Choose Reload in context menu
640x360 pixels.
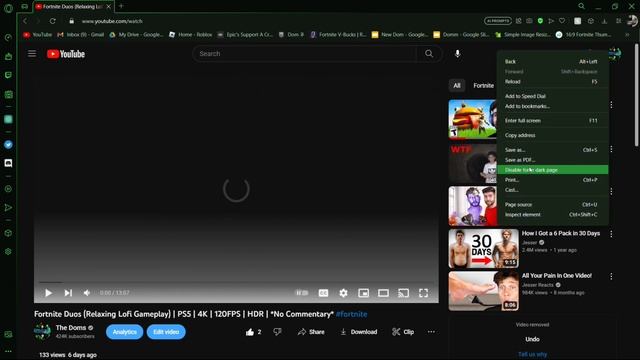point(553,82)
